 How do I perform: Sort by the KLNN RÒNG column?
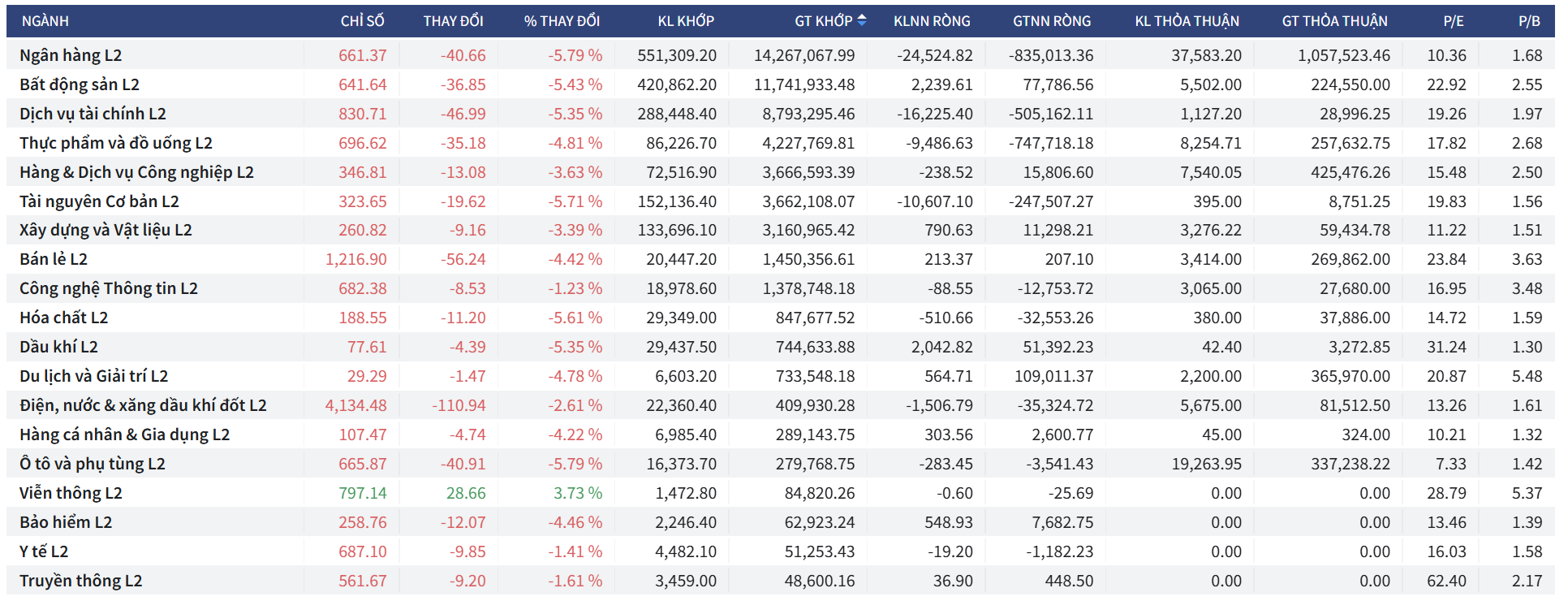click(x=932, y=21)
